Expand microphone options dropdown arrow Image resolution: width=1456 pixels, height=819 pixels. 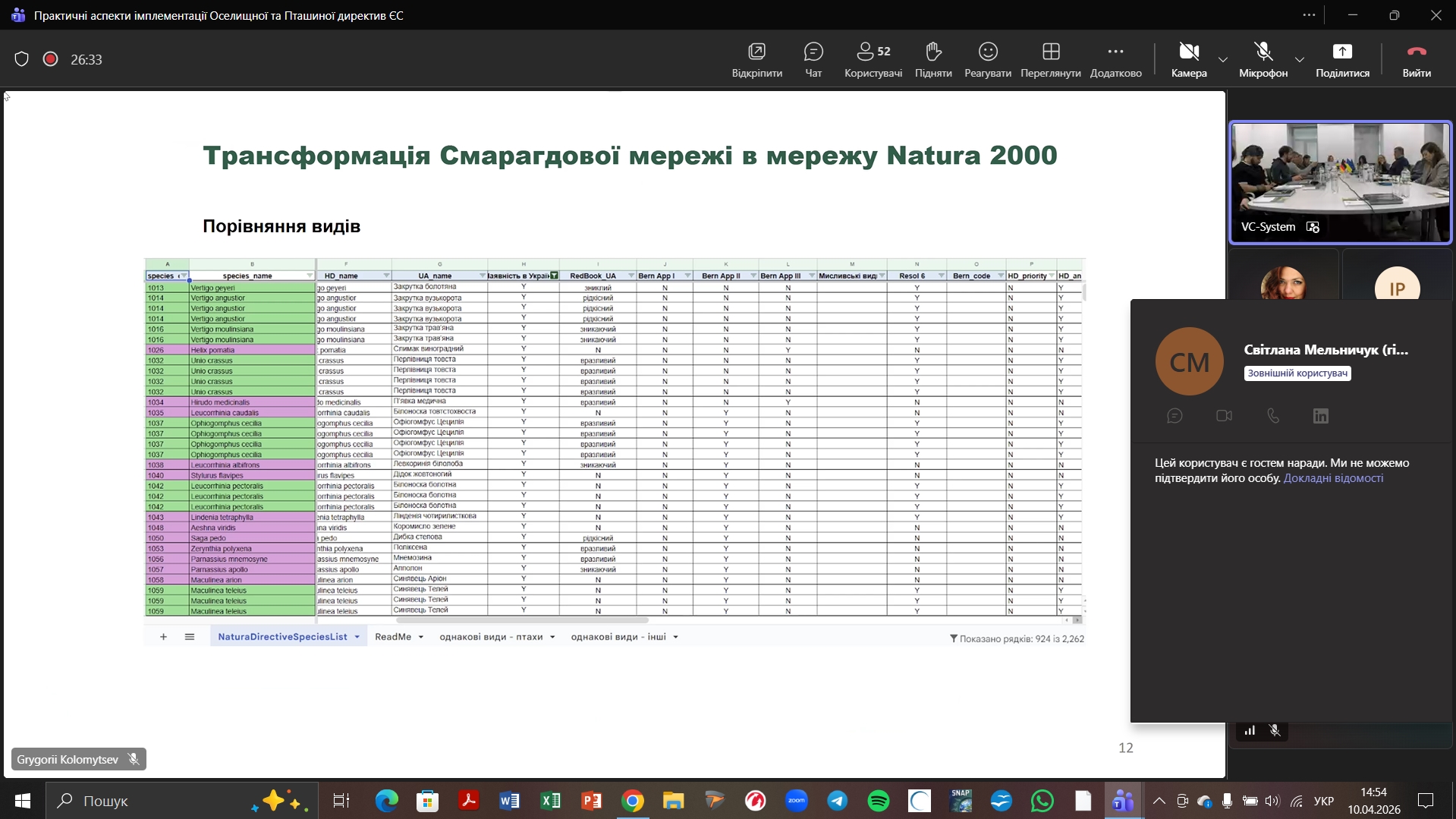pos(1299,59)
